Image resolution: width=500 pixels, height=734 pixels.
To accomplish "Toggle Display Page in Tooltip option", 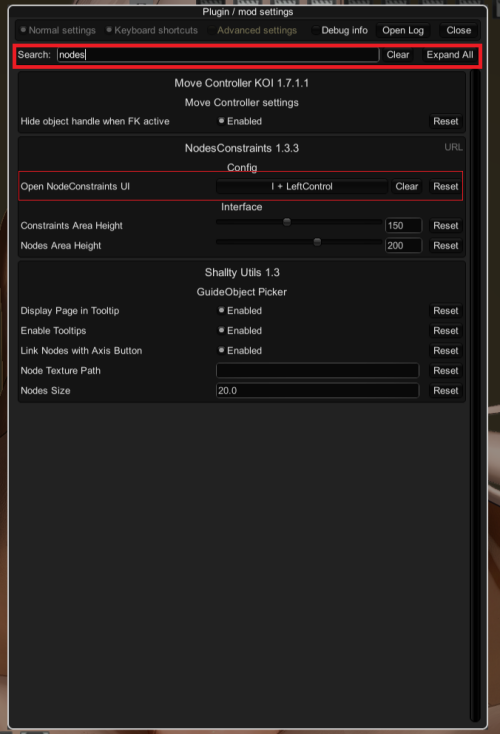I will [240, 311].
